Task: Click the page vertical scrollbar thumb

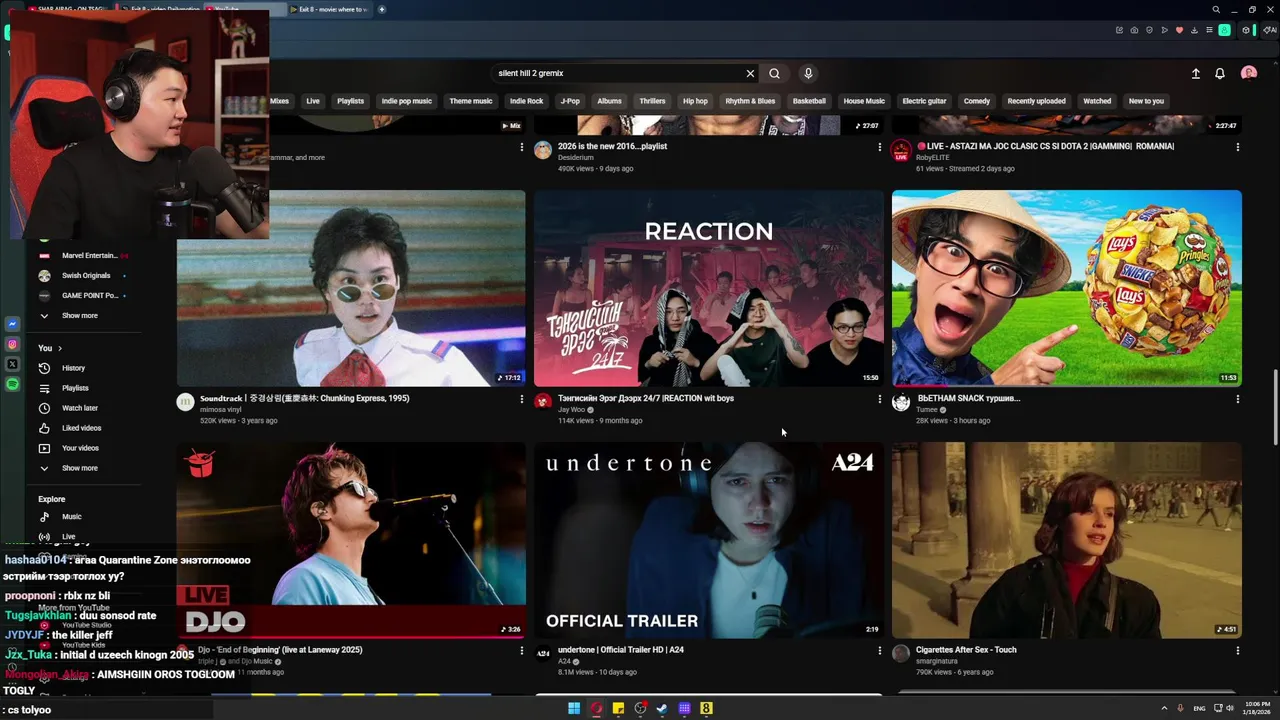Action: tap(1275, 407)
